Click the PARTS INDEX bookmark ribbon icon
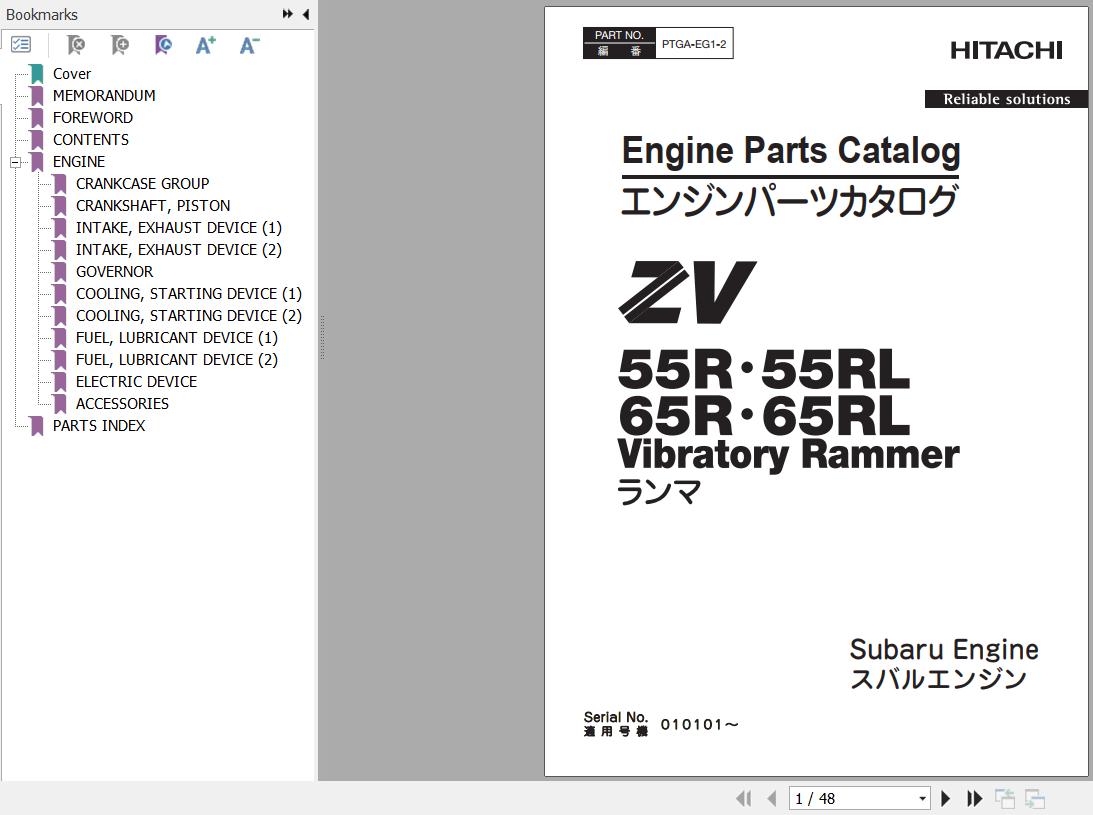This screenshot has width=1093, height=815. (37, 426)
